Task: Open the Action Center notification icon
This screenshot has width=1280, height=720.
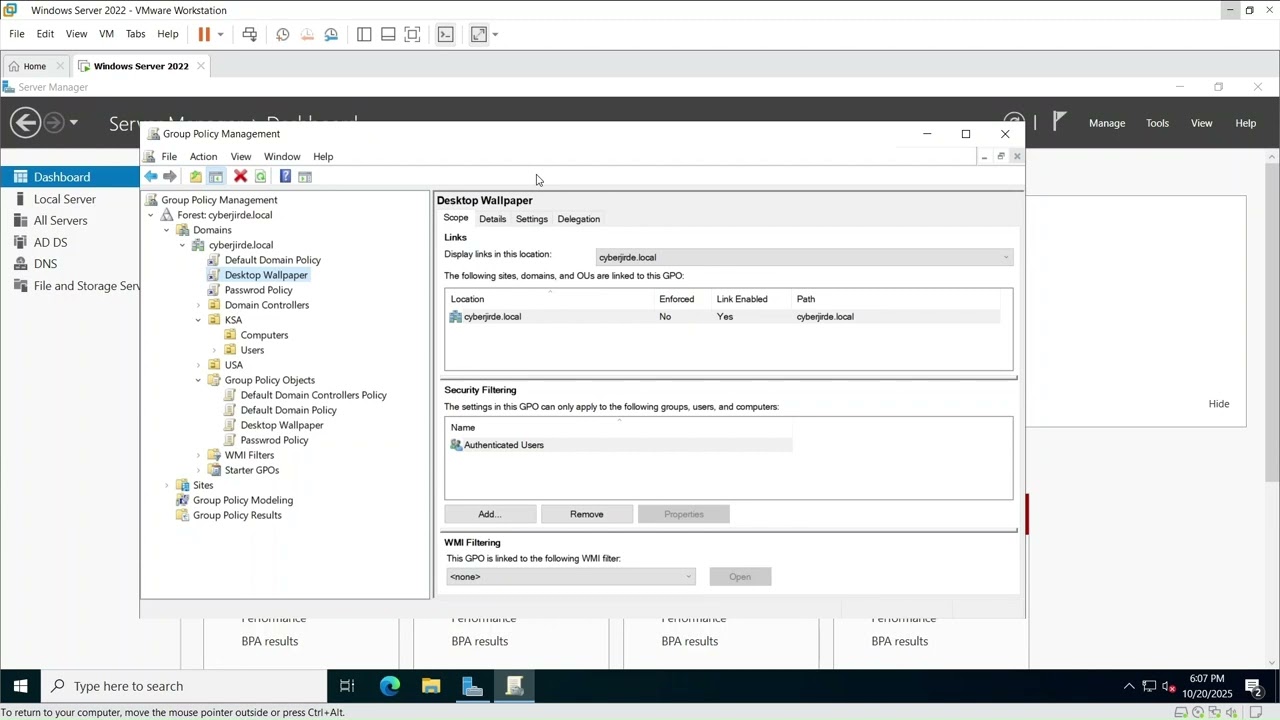Action: click(1253, 686)
